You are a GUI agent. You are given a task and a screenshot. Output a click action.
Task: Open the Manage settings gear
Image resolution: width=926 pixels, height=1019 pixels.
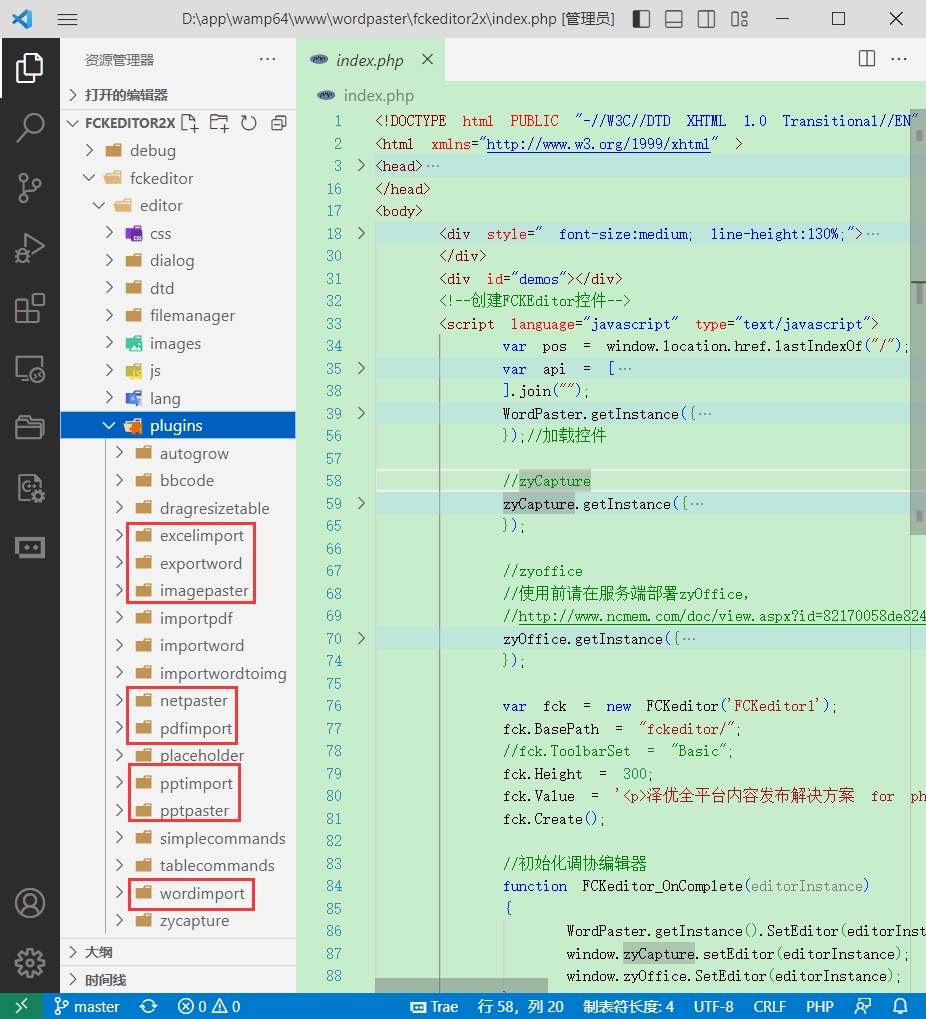pos(30,963)
